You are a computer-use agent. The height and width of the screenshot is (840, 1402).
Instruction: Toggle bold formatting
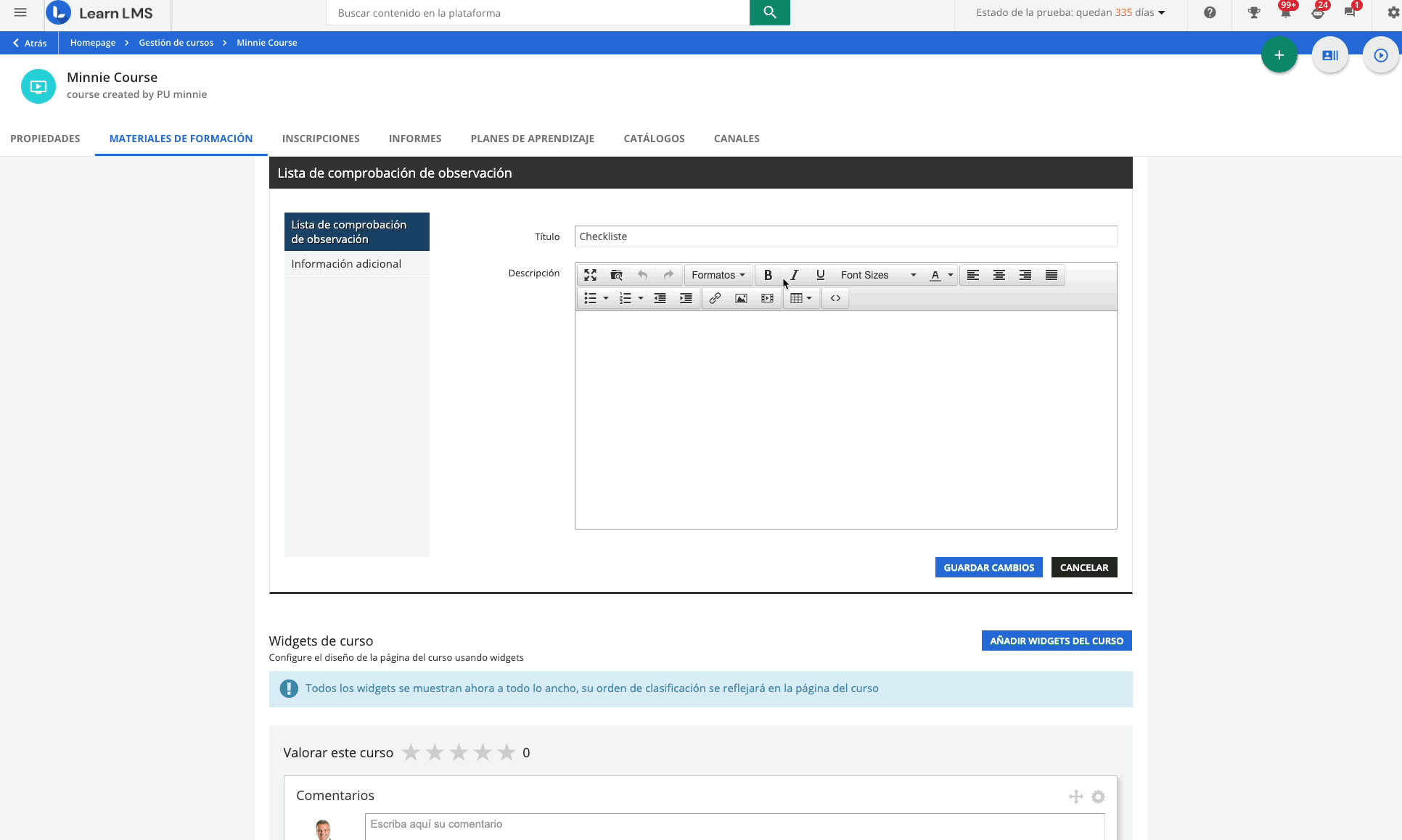[768, 275]
